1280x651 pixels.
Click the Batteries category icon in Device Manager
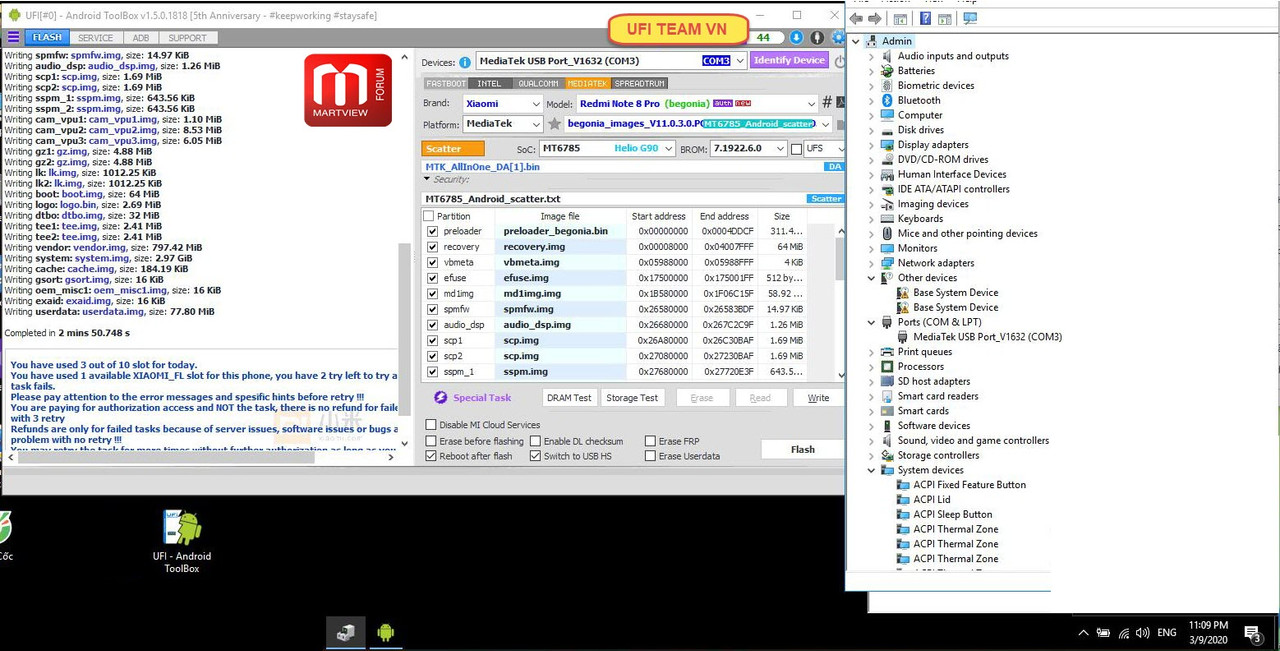886,71
